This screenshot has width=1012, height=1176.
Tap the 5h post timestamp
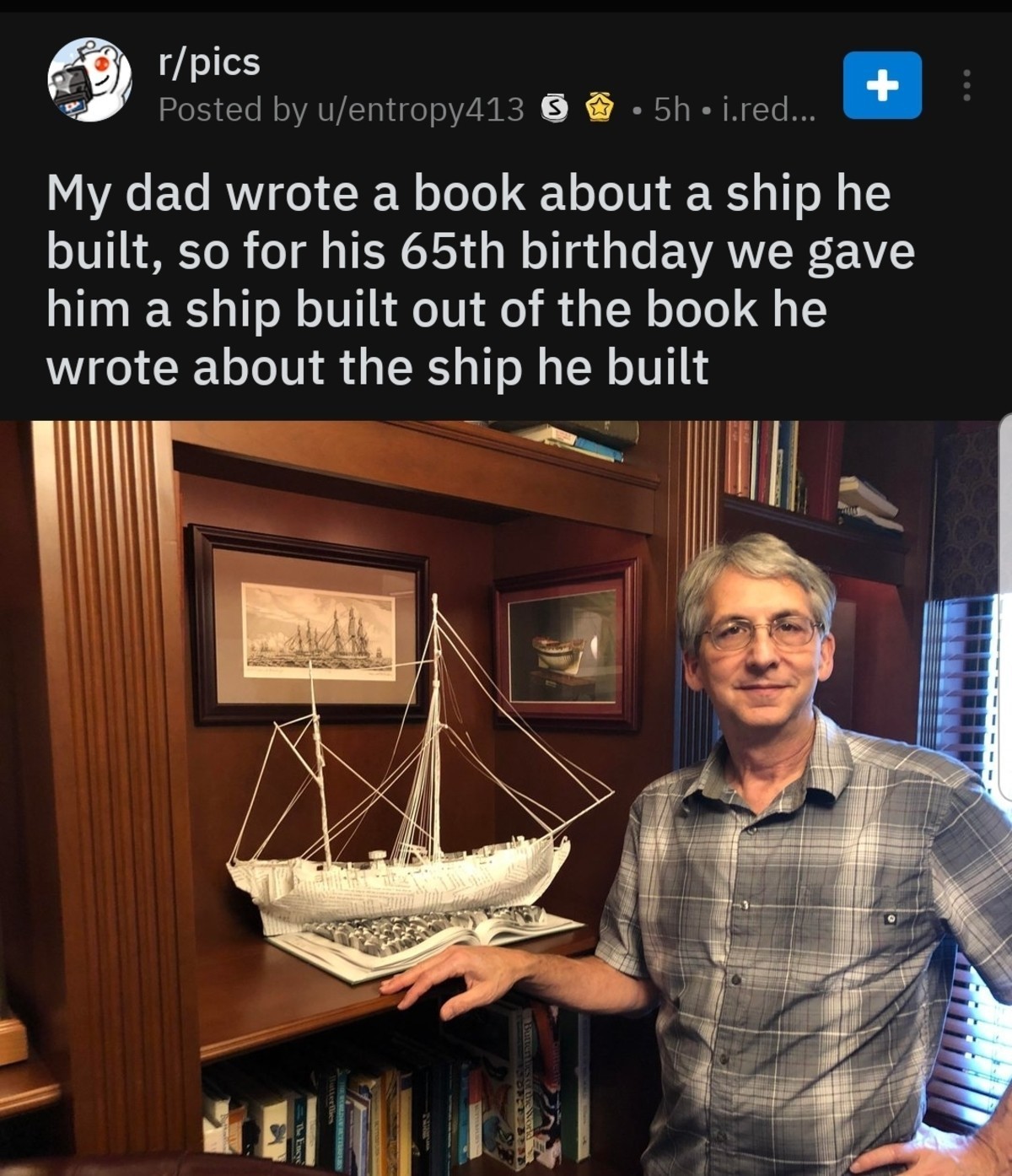tap(672, 108)
